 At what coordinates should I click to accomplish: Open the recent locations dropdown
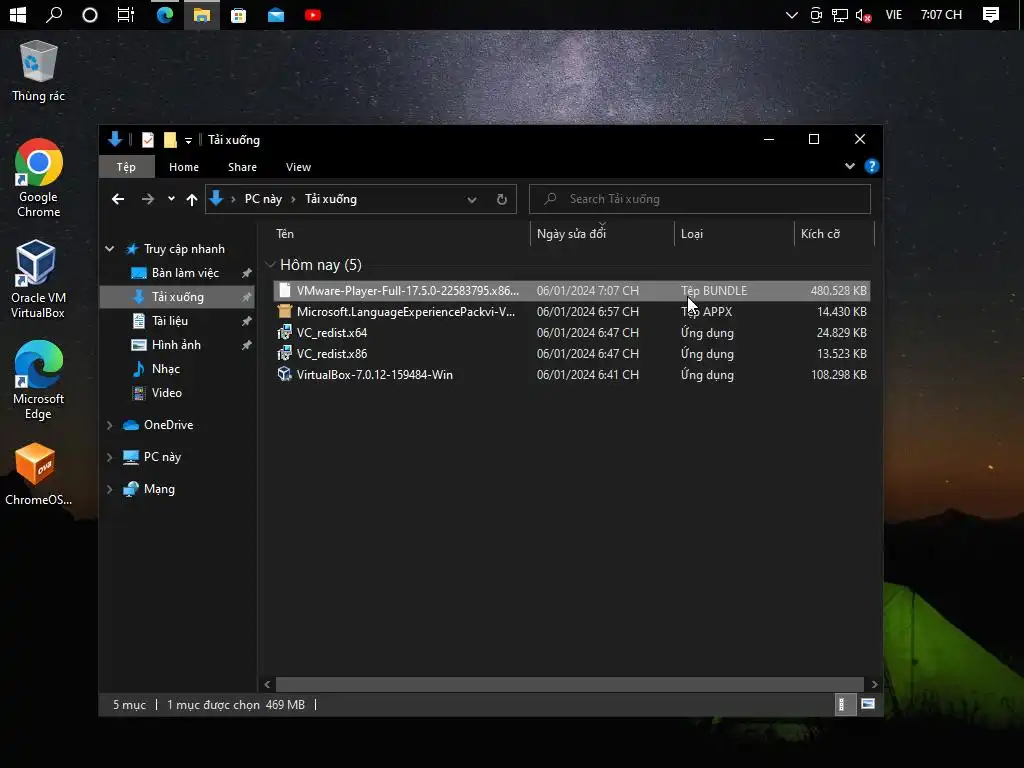(x=171, y=199)
